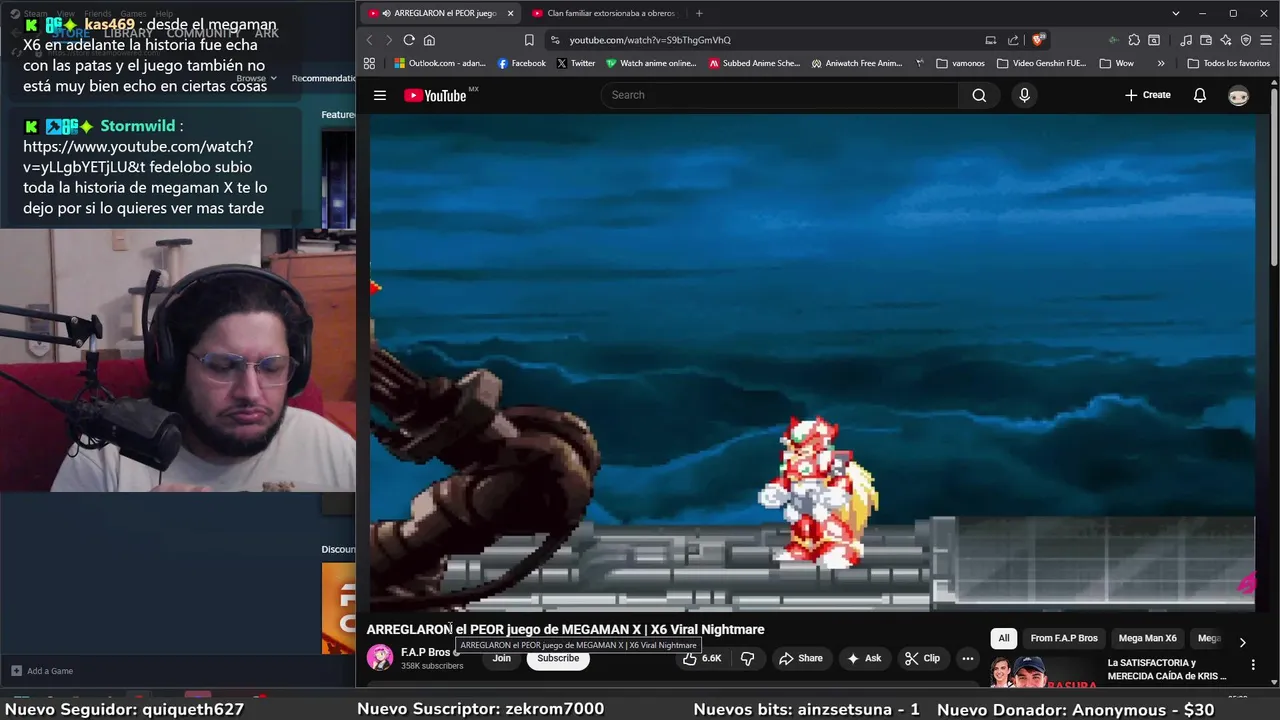Open Brave Leo AI sparkle icon
The image size is (1280, 720).
pos(1226,40)
